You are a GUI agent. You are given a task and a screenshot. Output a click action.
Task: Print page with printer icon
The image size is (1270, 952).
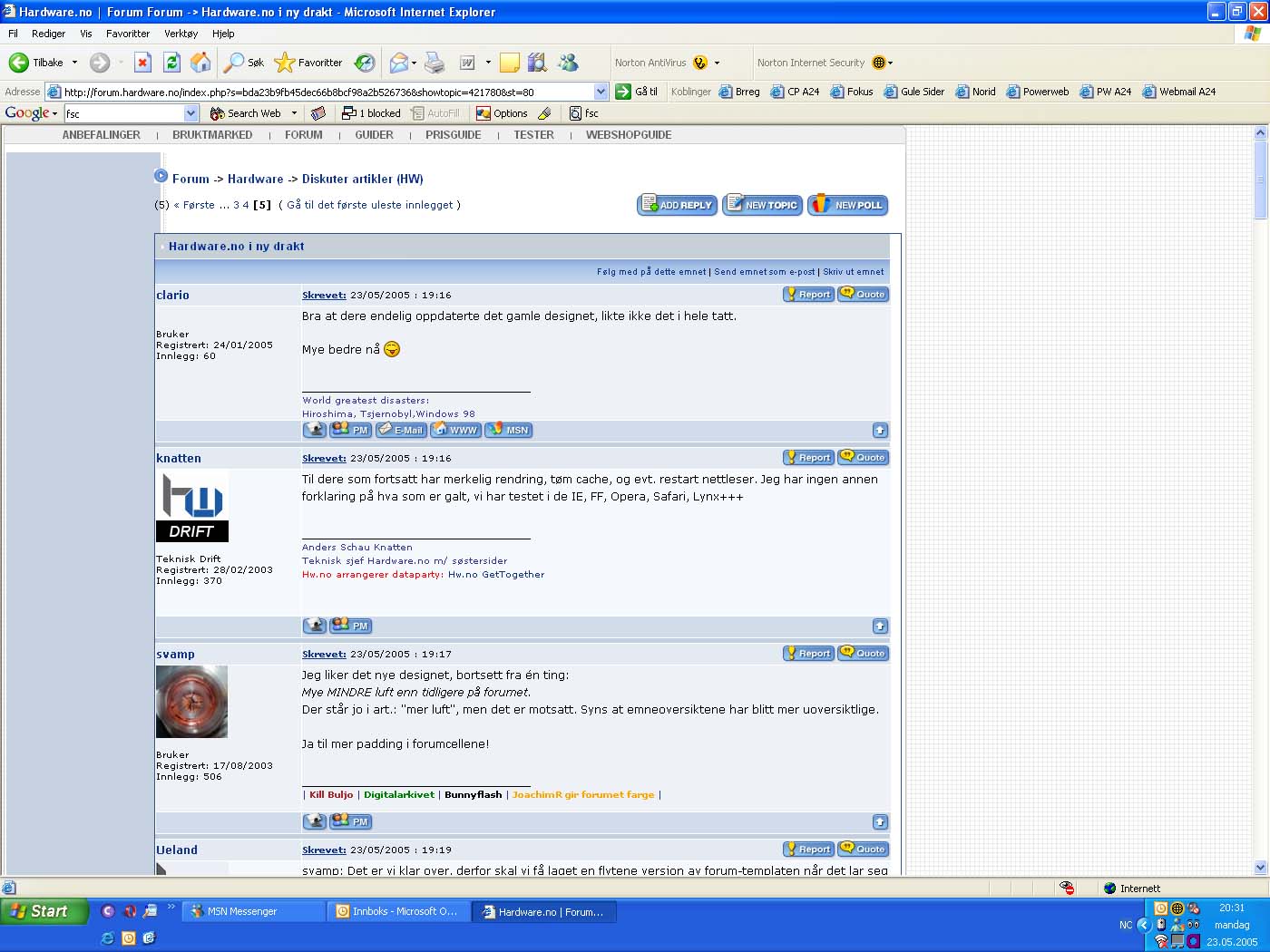(x=435, y=63)
